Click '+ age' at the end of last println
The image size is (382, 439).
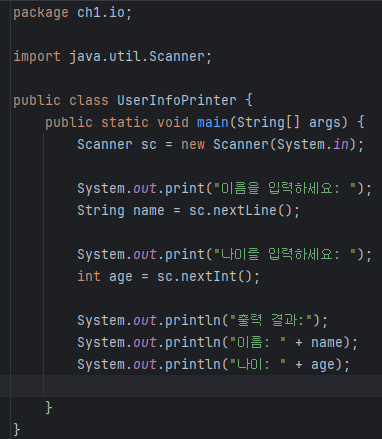tap(315, 365)
